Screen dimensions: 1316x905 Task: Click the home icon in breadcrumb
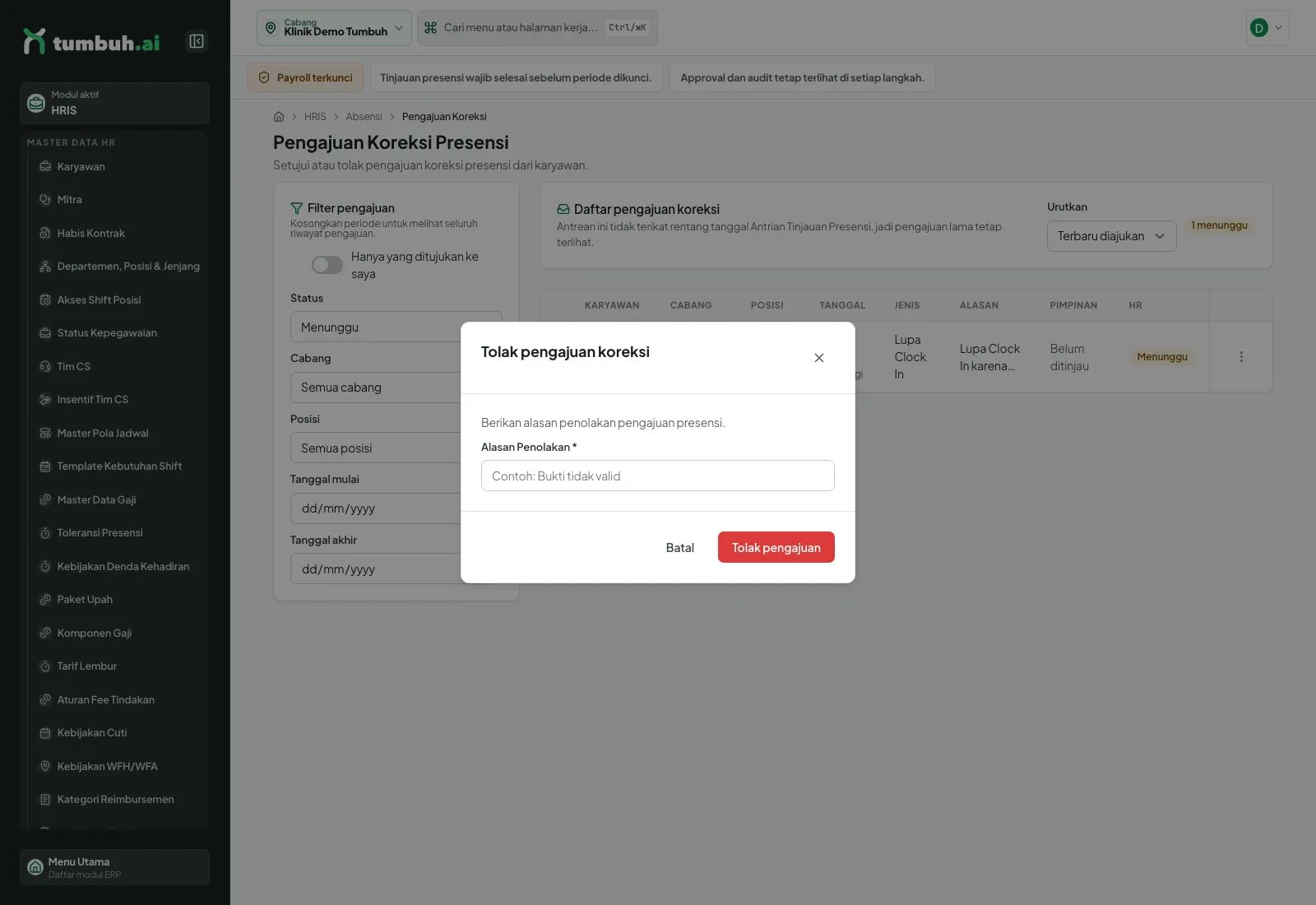[x=279, y=117]
